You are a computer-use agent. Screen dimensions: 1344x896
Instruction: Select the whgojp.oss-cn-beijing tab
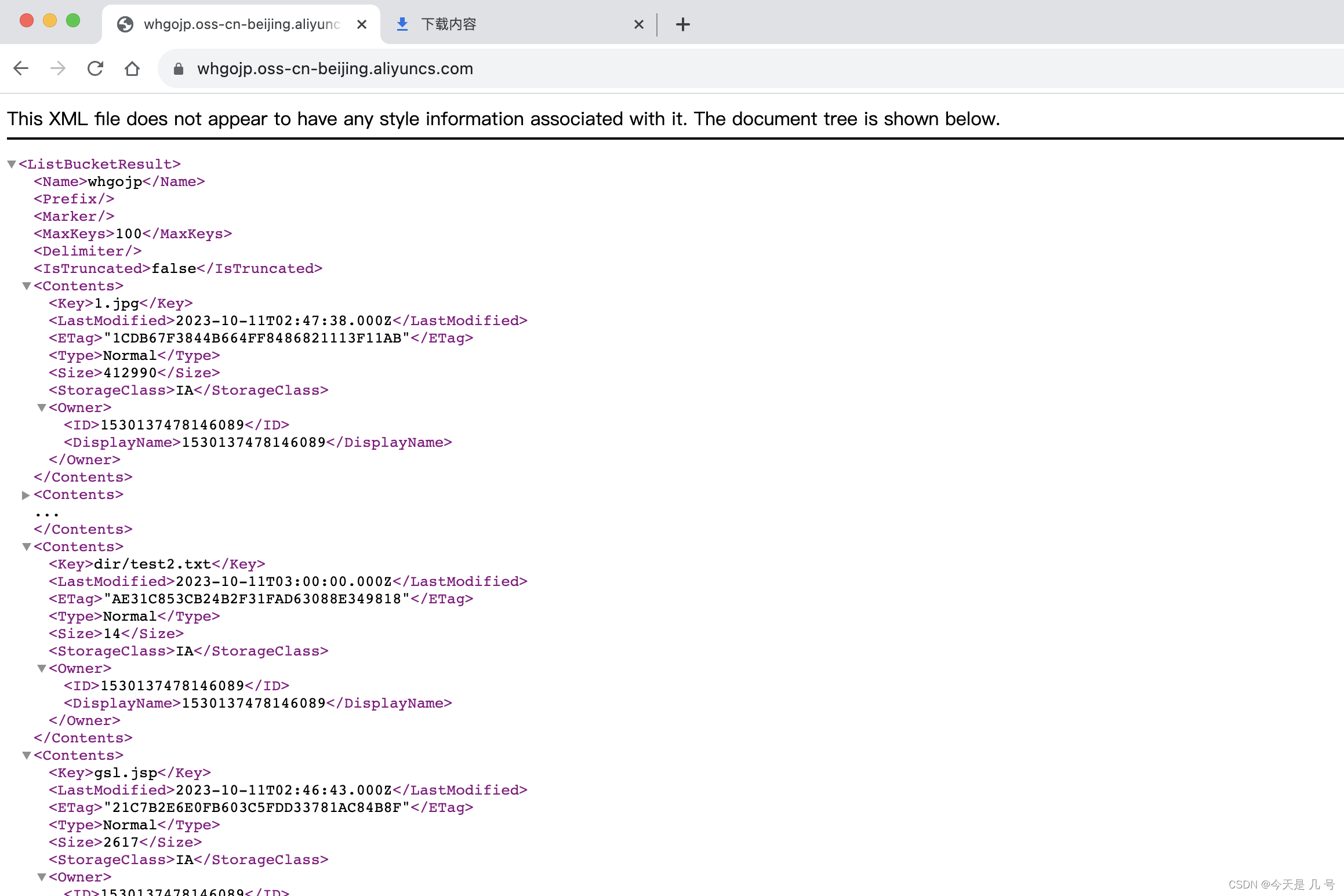[241, 24]
